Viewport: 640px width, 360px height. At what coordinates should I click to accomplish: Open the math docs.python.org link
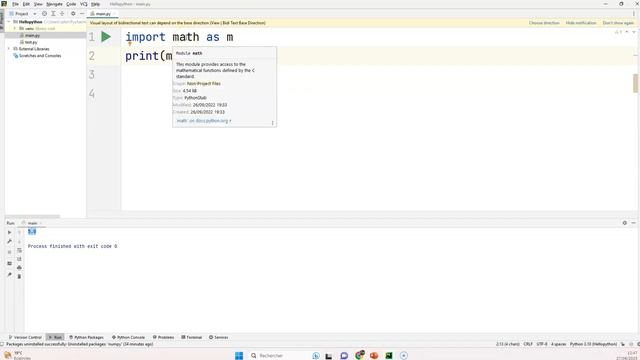(x=203, y=121)
